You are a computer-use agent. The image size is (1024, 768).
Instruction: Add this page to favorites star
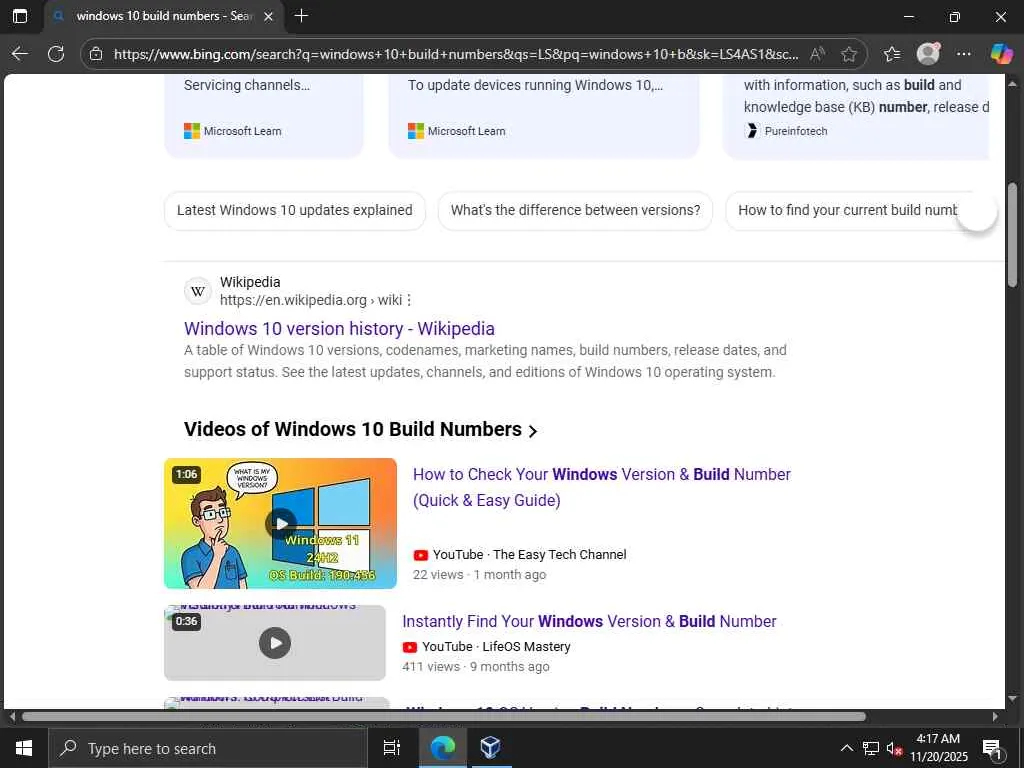[x=849, y=54]
